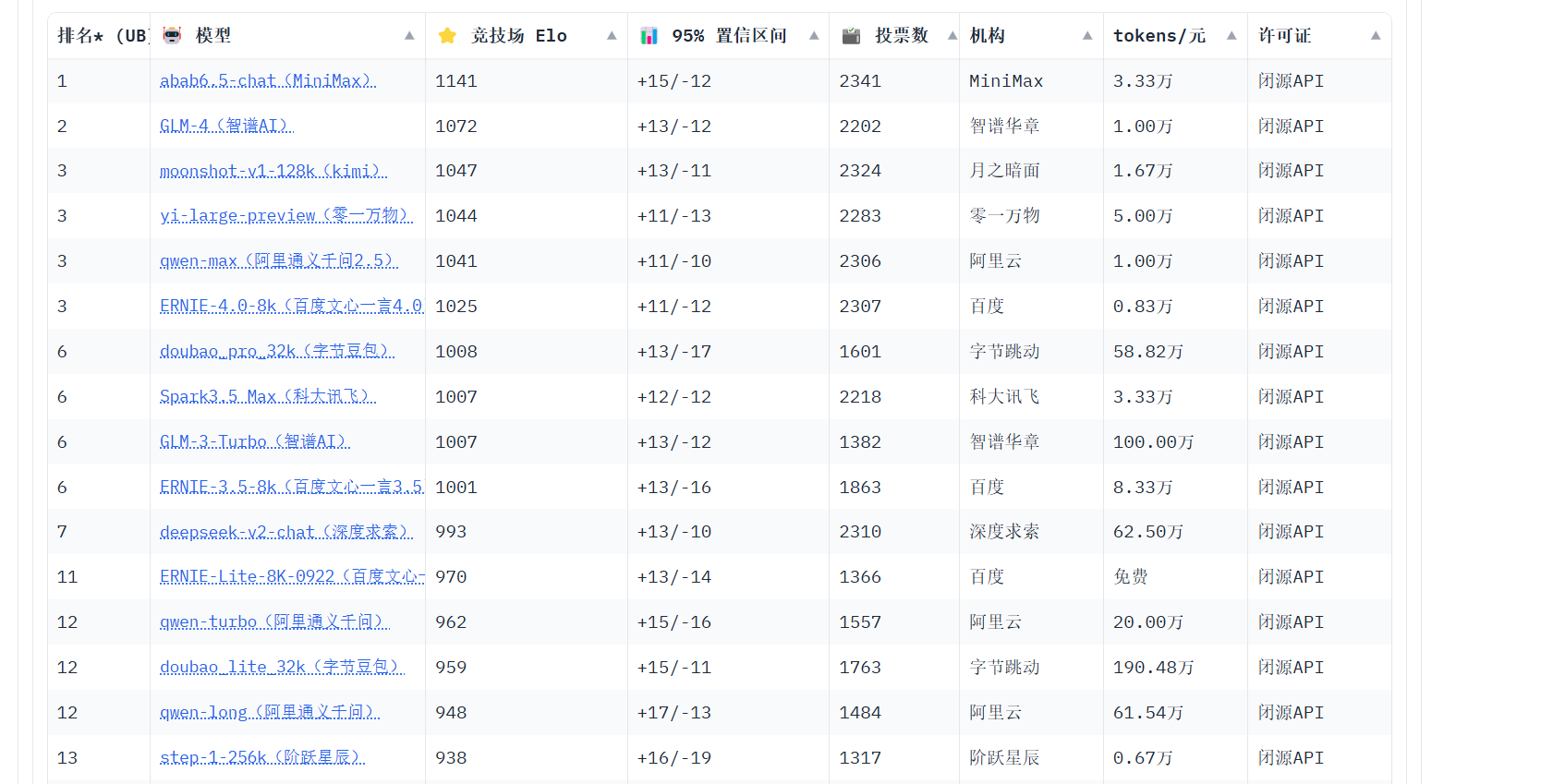This screenshot has width=1553, height=784.
Task: Sort by 机构 using its sort arrow
Action: click(1087, 35)
